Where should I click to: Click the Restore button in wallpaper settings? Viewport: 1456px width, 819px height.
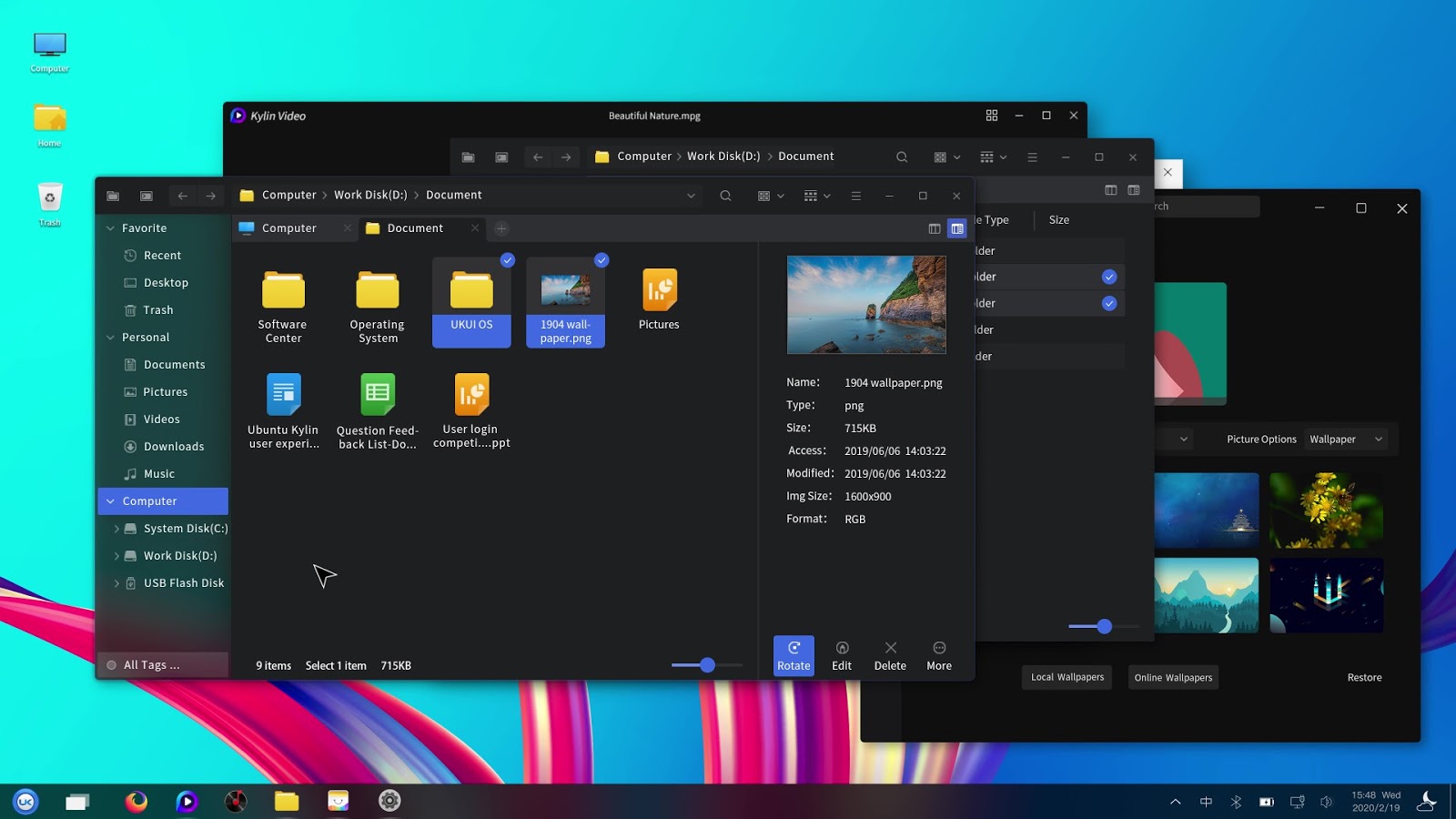pos(1364,677)
